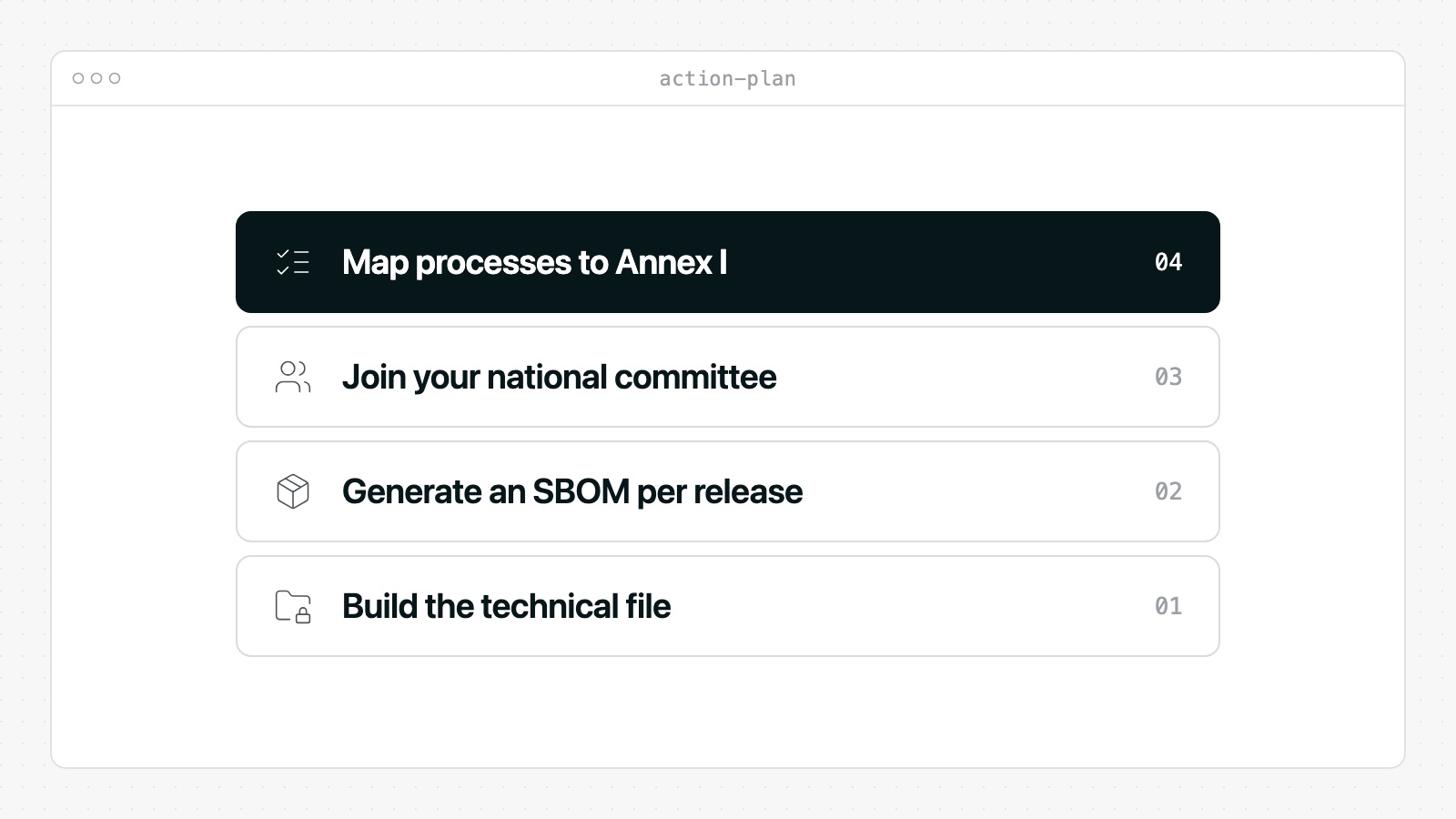
Task: Select the 'Map processes to Annex I' text
Action: coord(534,262)
